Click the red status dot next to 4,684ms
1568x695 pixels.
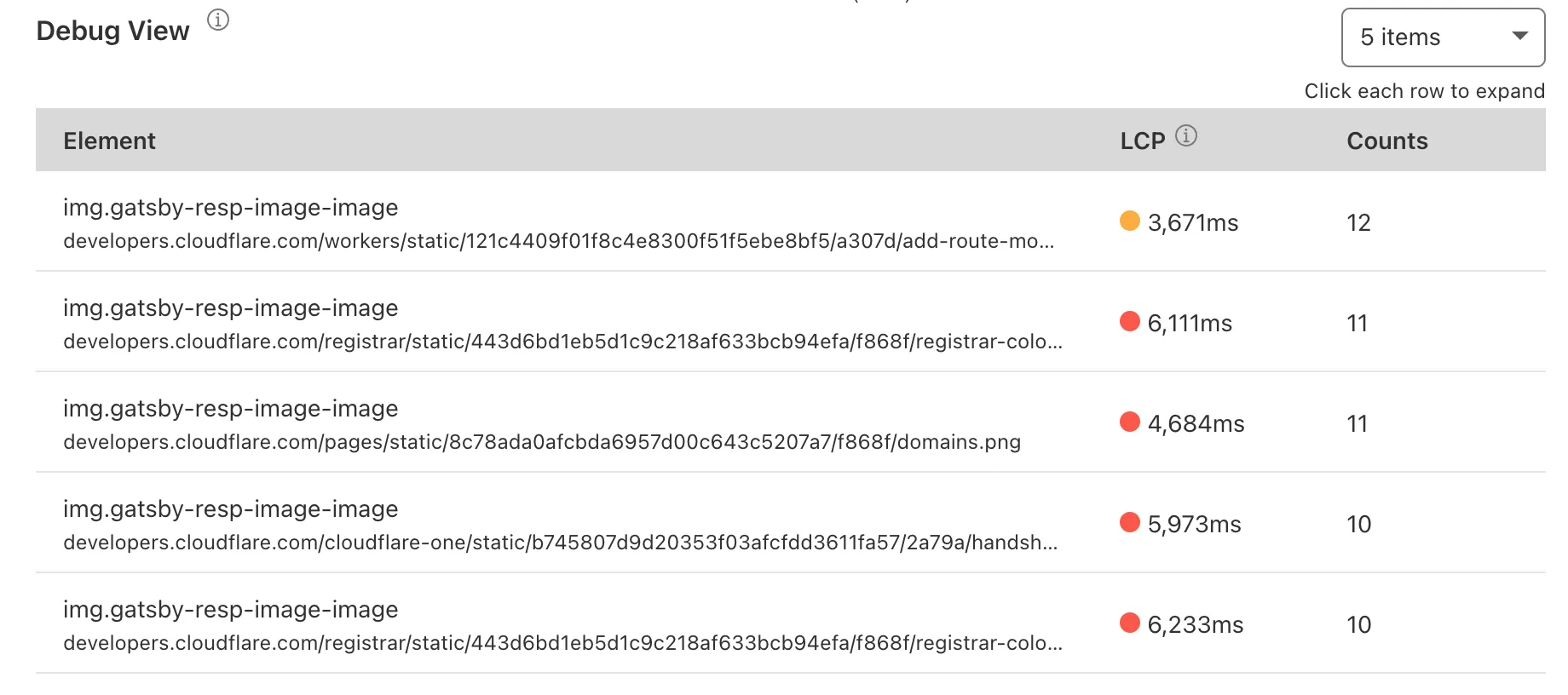[x=1130, y=422]
